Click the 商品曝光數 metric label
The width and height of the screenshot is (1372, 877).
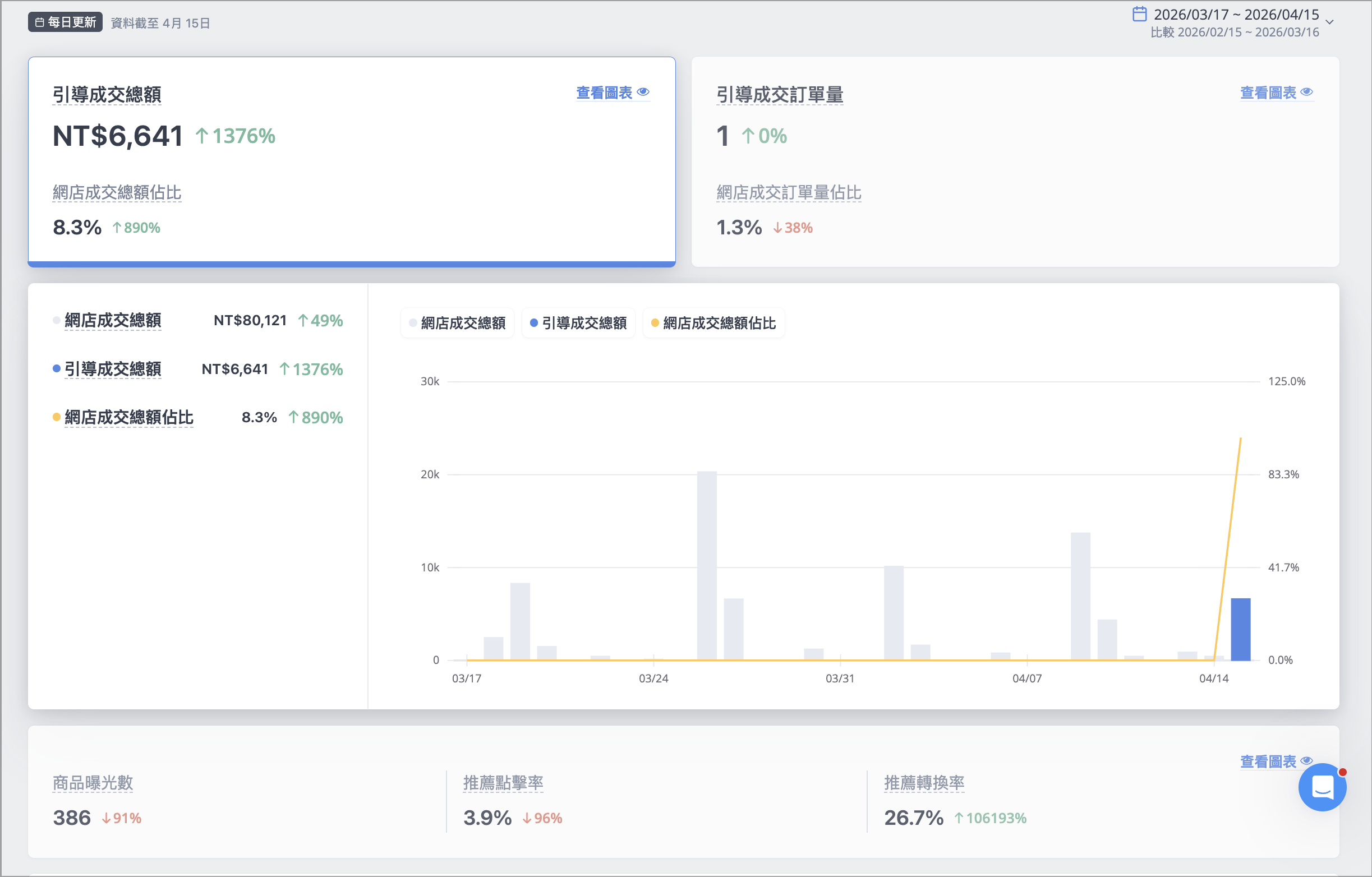(93, 782)
